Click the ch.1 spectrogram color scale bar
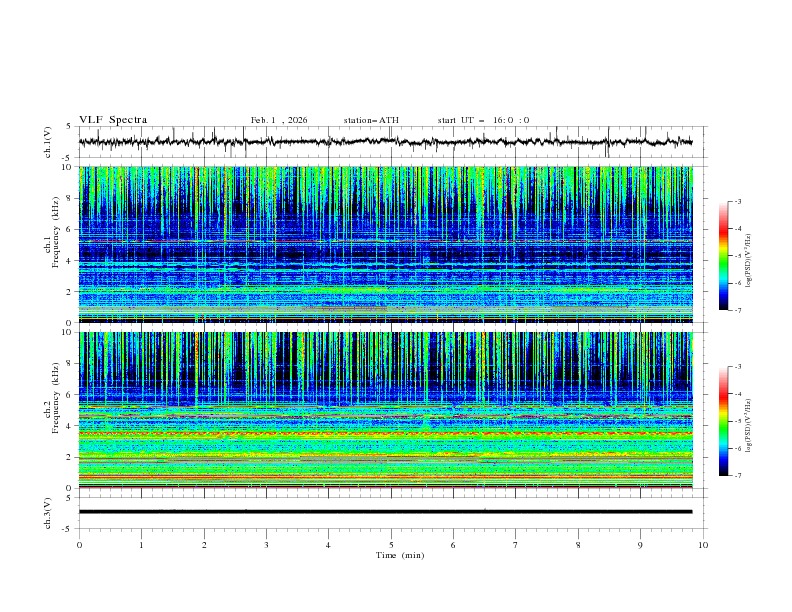The image size is (792, 612). pos(723,256)
